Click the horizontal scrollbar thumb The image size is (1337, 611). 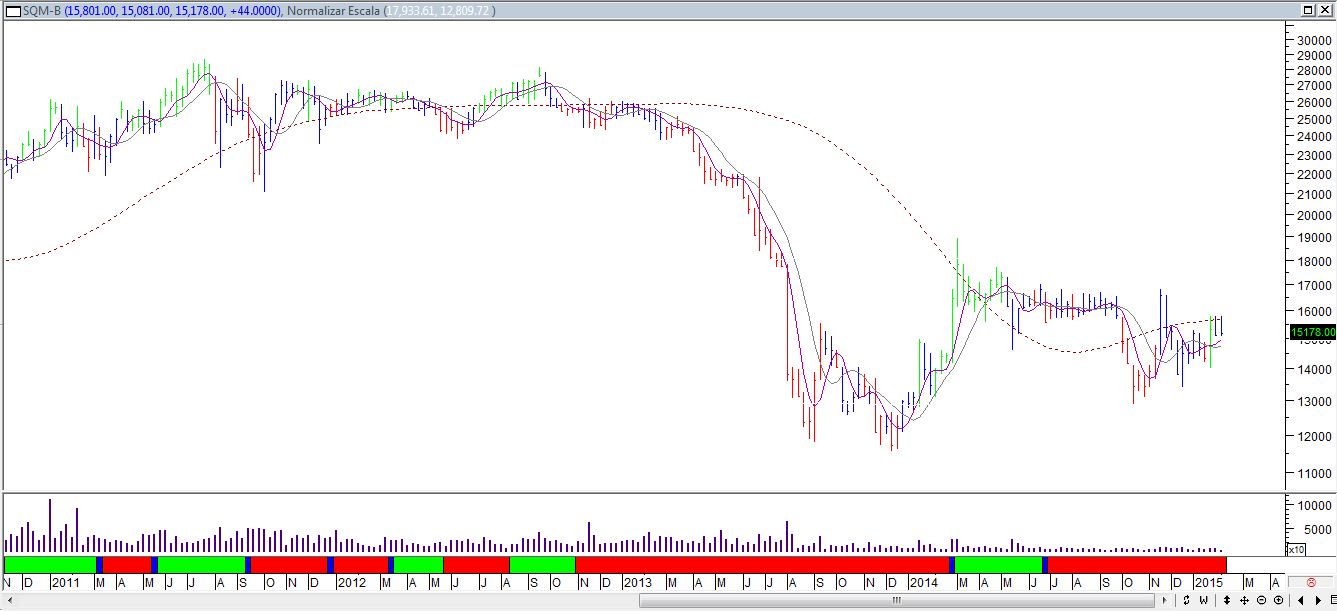(x=897, y=600)
